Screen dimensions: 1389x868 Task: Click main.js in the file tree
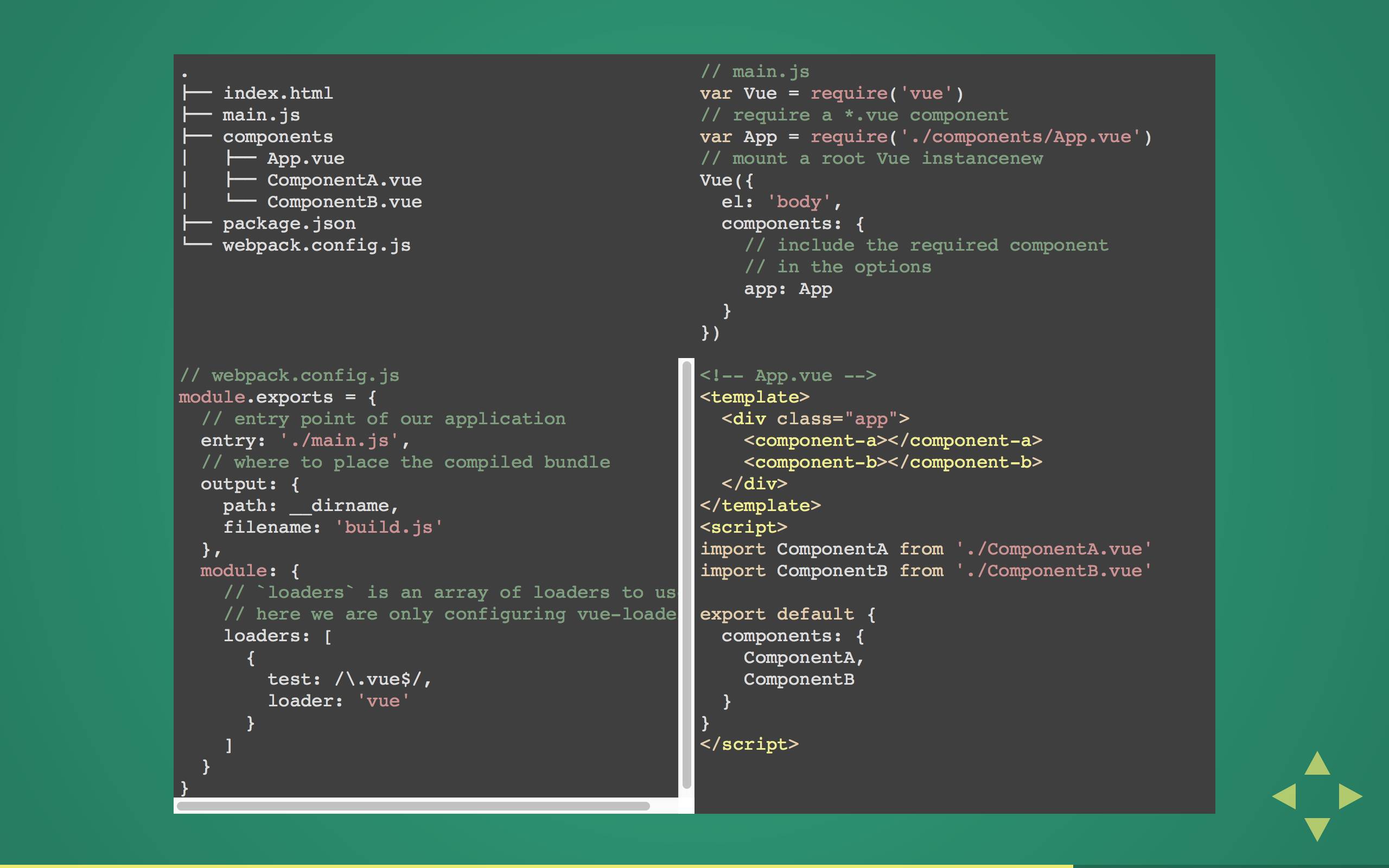point(261,115)
